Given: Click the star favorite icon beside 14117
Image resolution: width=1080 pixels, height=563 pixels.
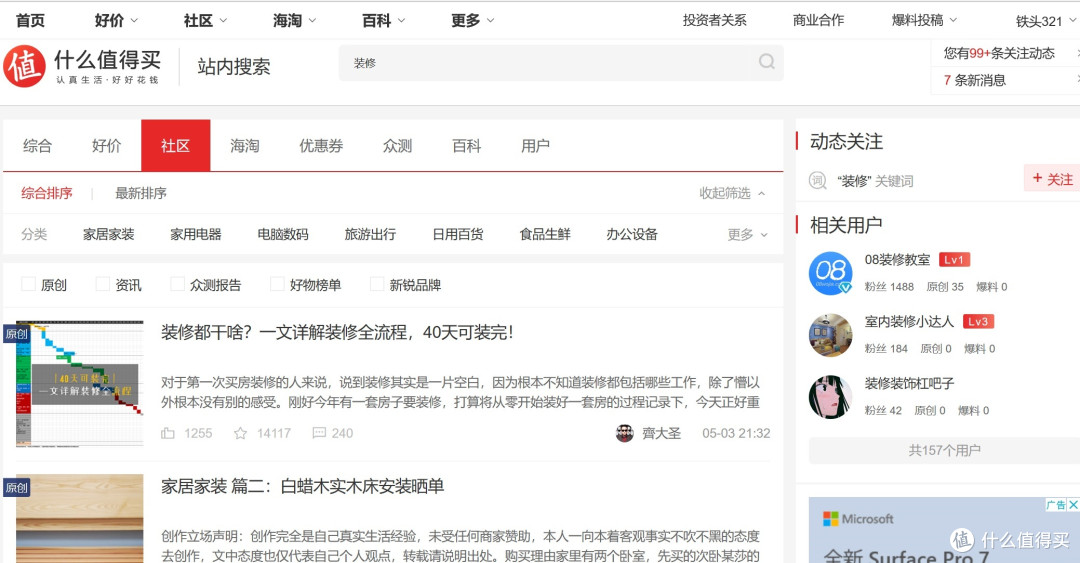Looking at the screenshot, I should (240, 433).
